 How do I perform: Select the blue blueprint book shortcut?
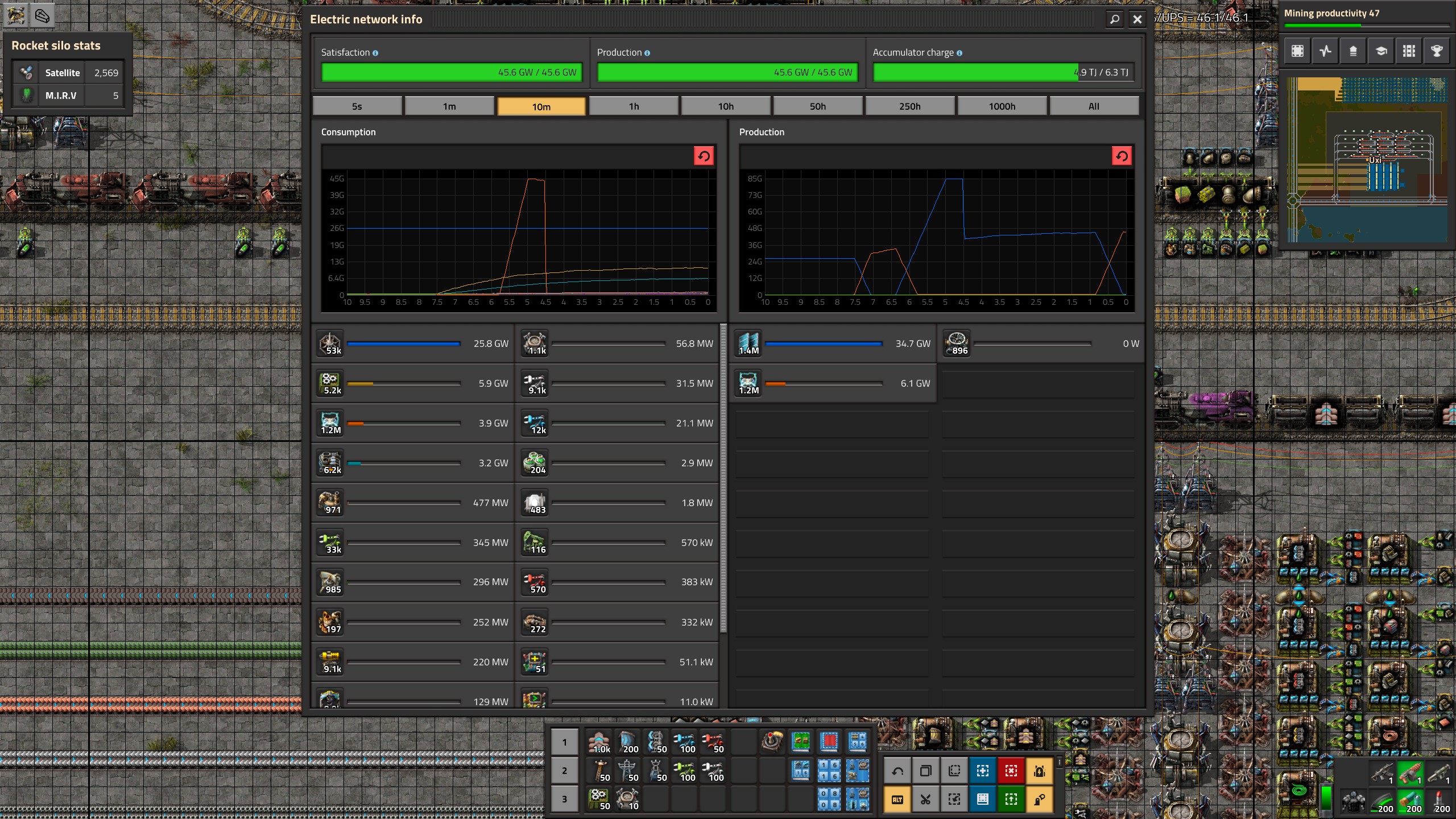(983, 800)
